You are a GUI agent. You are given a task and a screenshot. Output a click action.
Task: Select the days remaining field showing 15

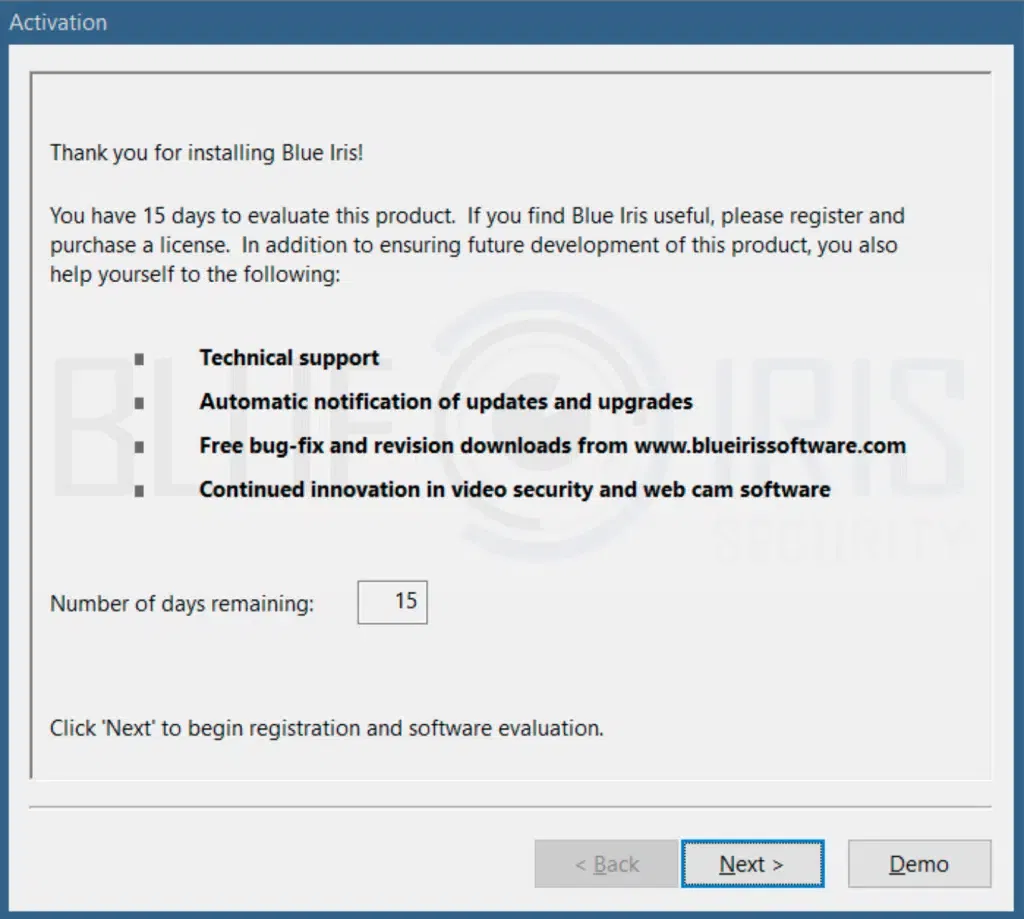[x=392, y=603]
